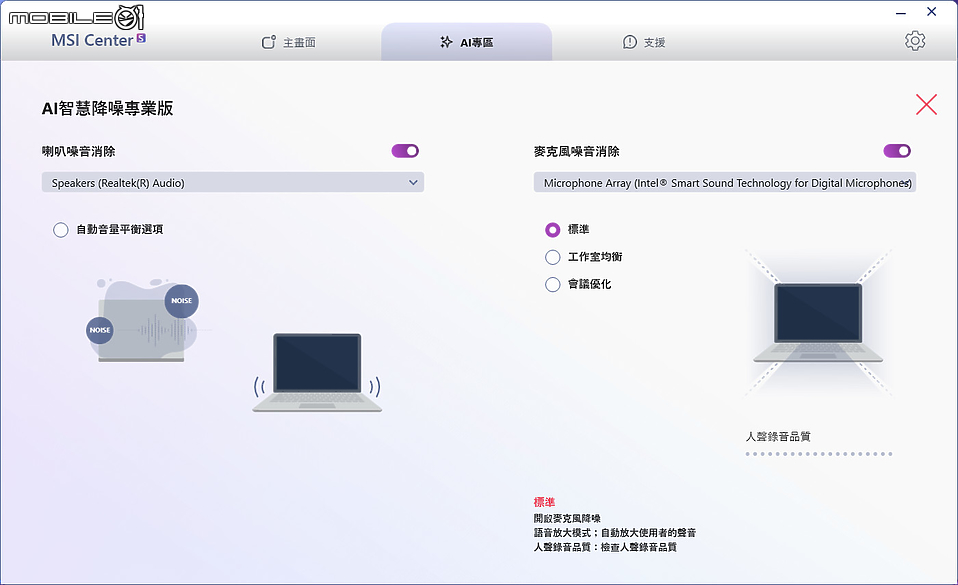Open the 支援 tab

[644, 42]
